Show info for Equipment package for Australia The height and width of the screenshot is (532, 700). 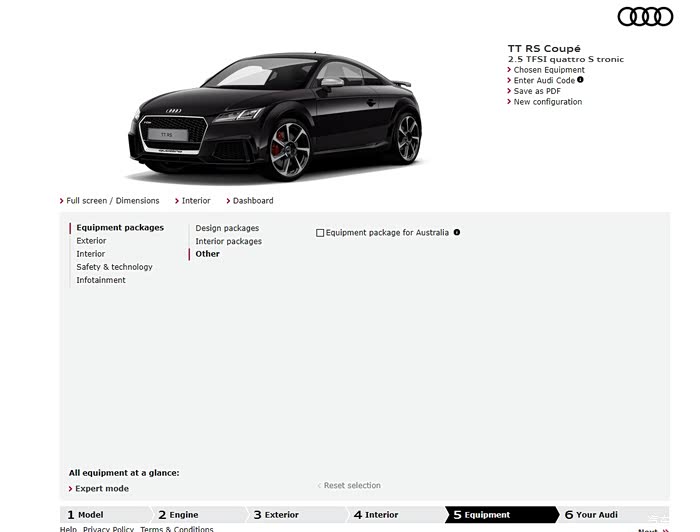[x=457, y=232]
